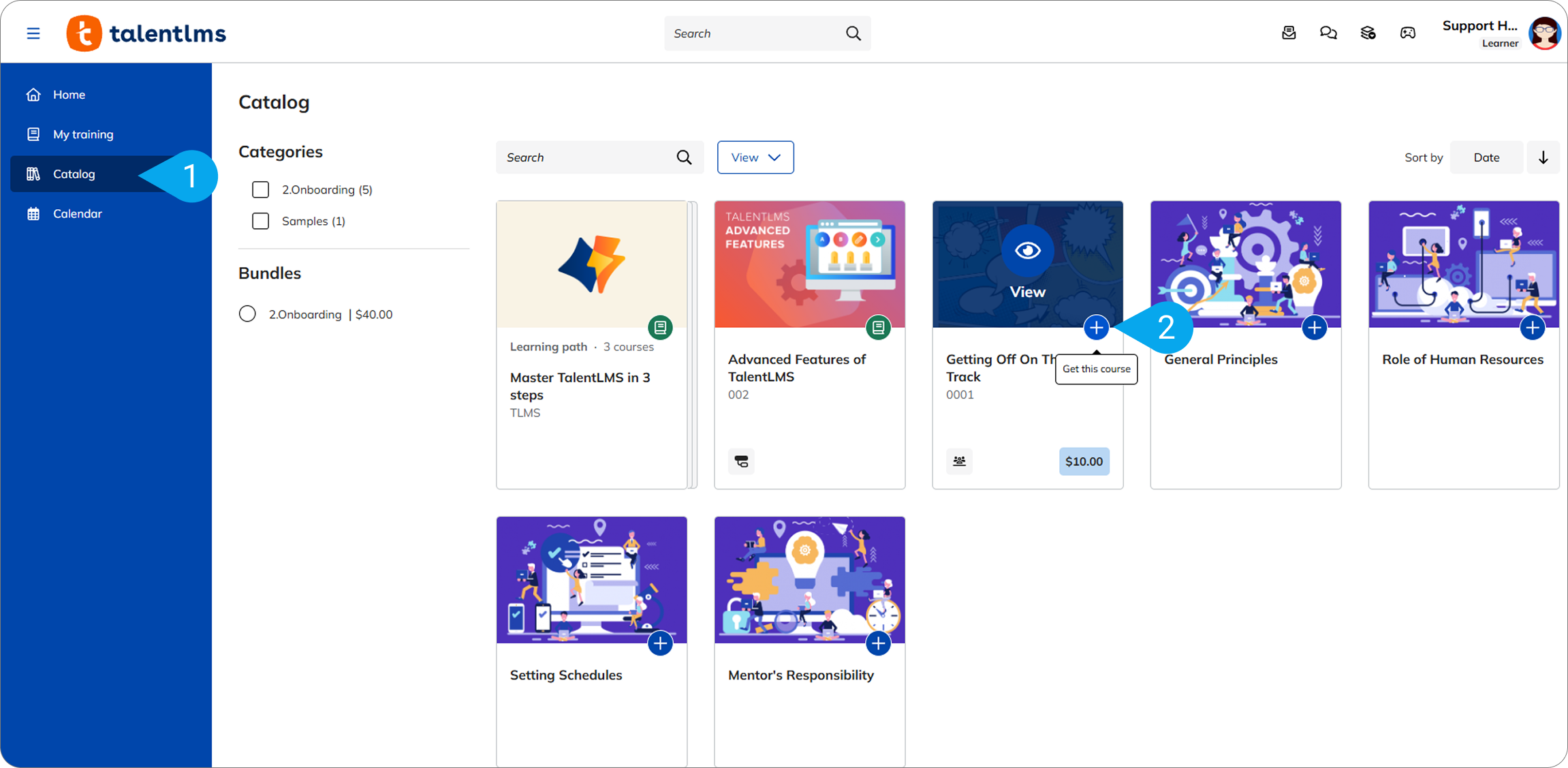Click the sort direction arrow icon

[x=1543, y=157]
